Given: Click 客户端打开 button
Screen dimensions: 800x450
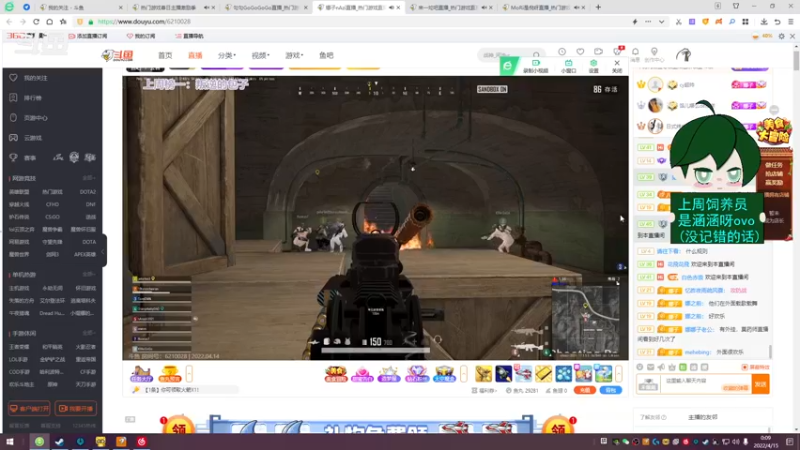Looking at the screenshot, I should click(29, 408).
